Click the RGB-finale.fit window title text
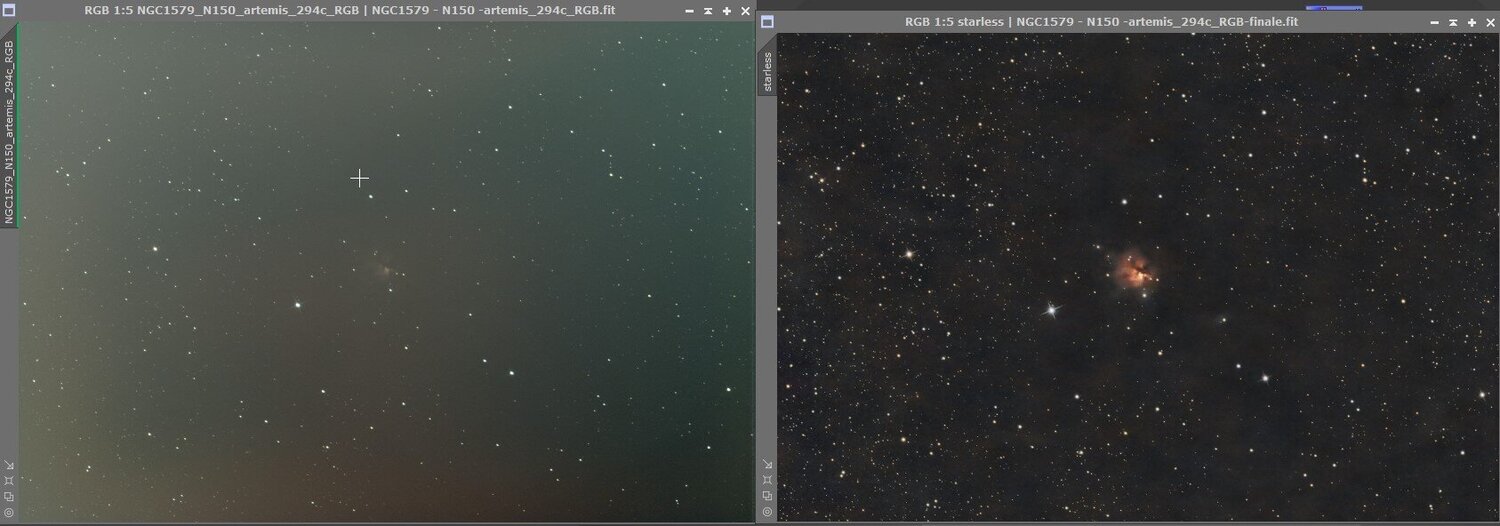The width and height of the screenshot is (1500, 526). 1101,21
